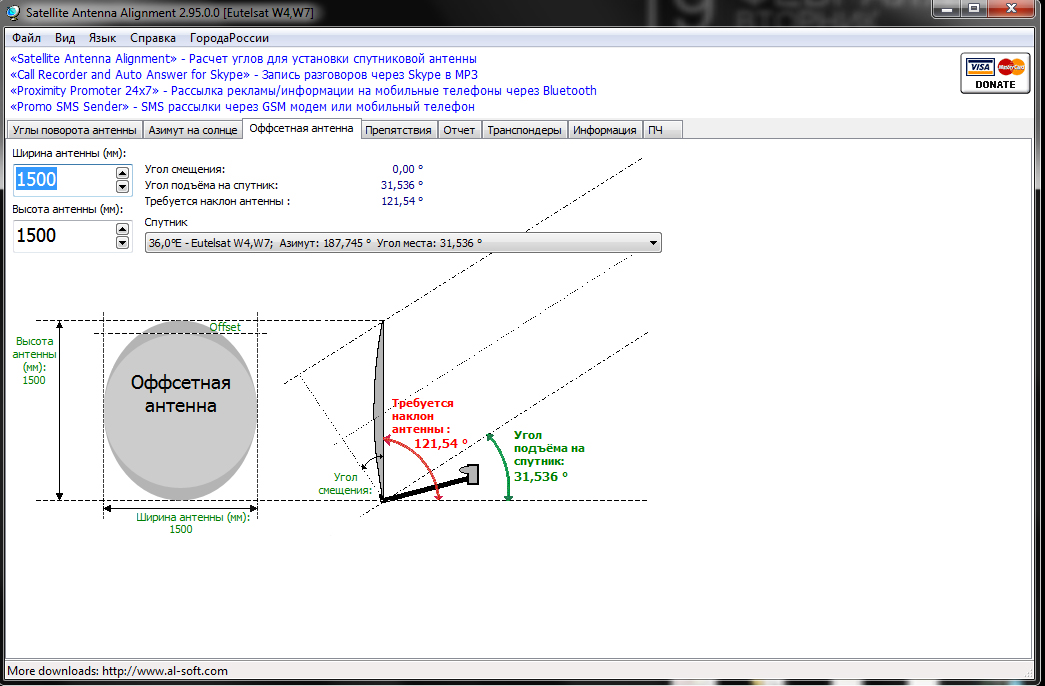Open the Отчет tab
The width and height of the screenshot is (1045, 686).
(459, 130)
